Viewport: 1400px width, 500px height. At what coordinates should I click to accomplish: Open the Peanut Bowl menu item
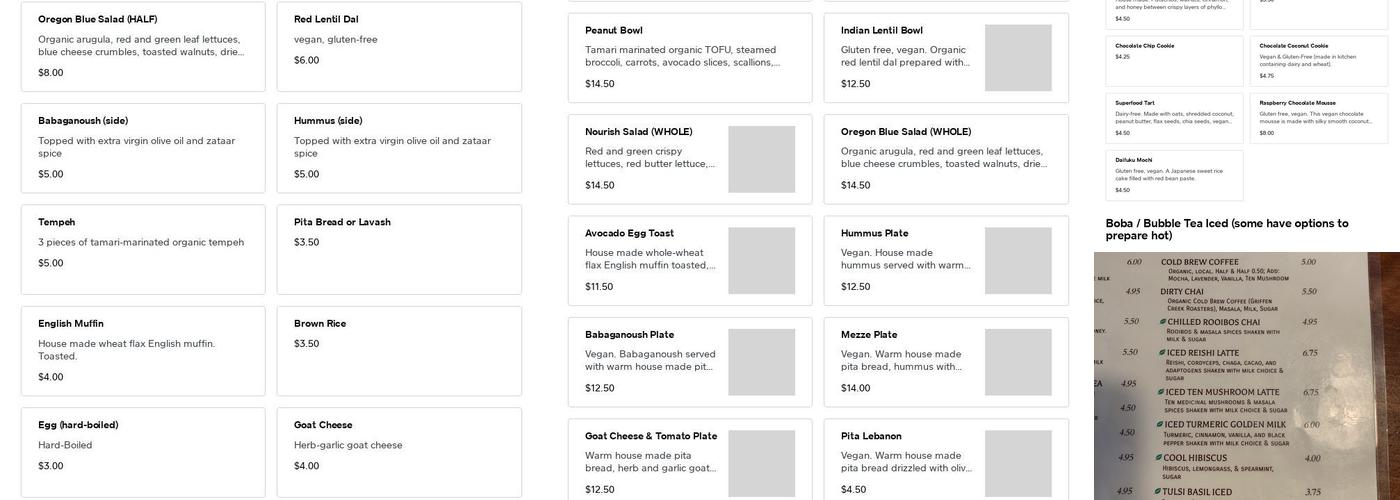pos(690,57)
